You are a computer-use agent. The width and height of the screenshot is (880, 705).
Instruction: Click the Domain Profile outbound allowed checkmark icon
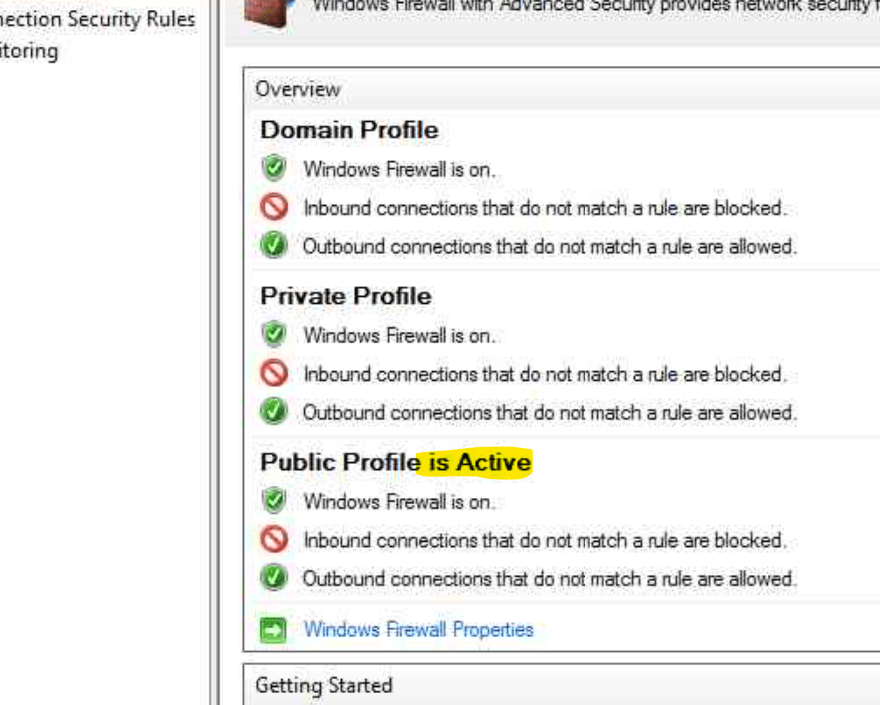pos(274,245)
